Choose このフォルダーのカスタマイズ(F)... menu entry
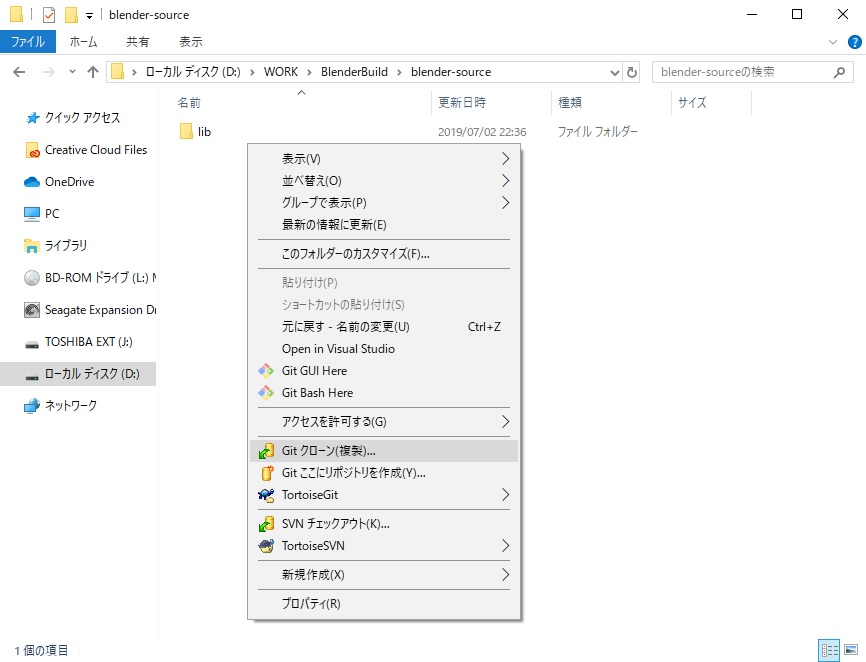866x662 pixels. [384, 254]
